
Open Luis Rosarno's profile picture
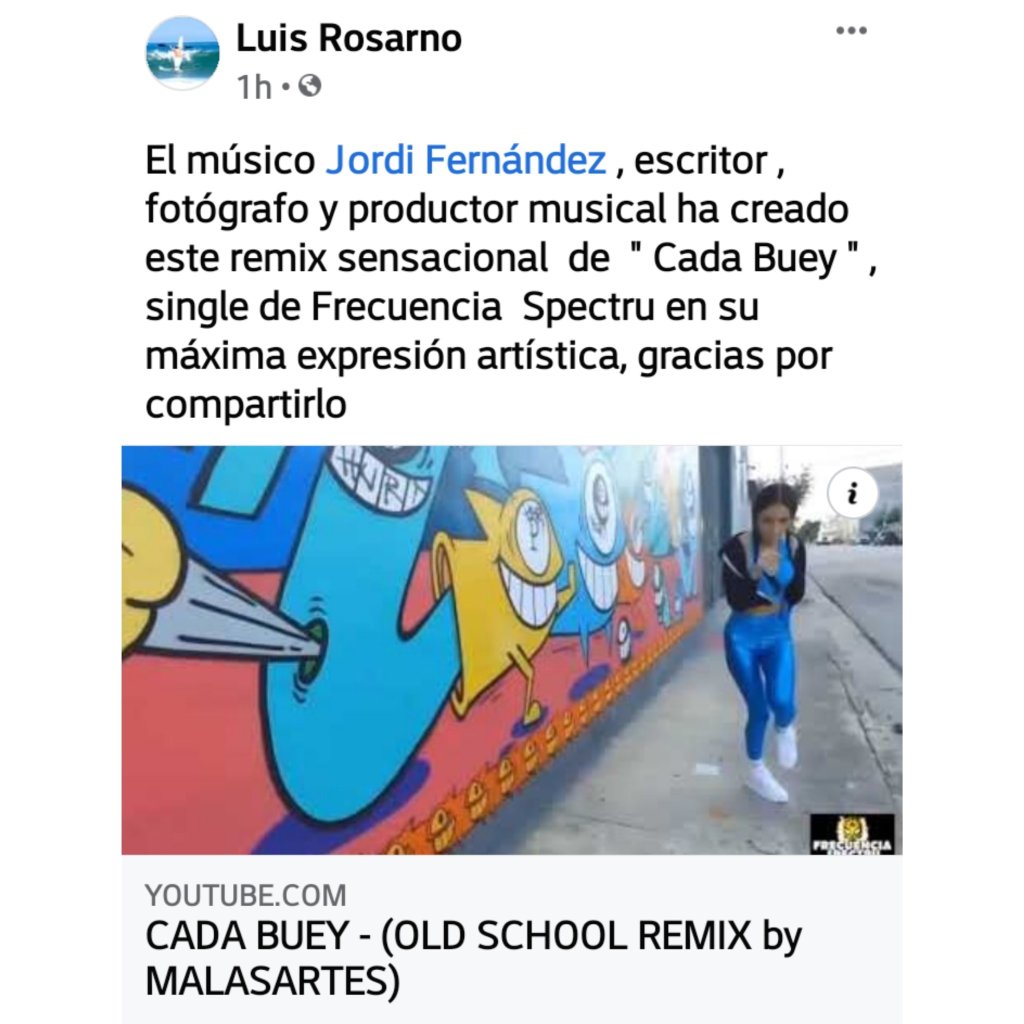tap(182, 53)
